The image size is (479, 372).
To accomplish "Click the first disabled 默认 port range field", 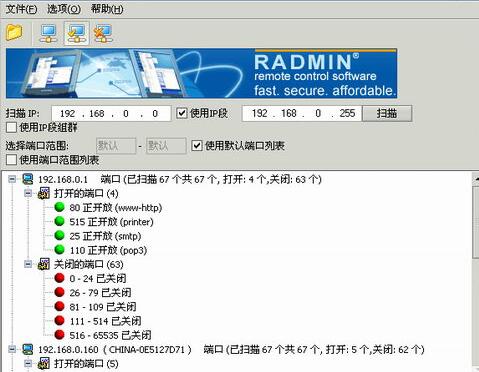I will pyautogui.click(x=116, y=146).
